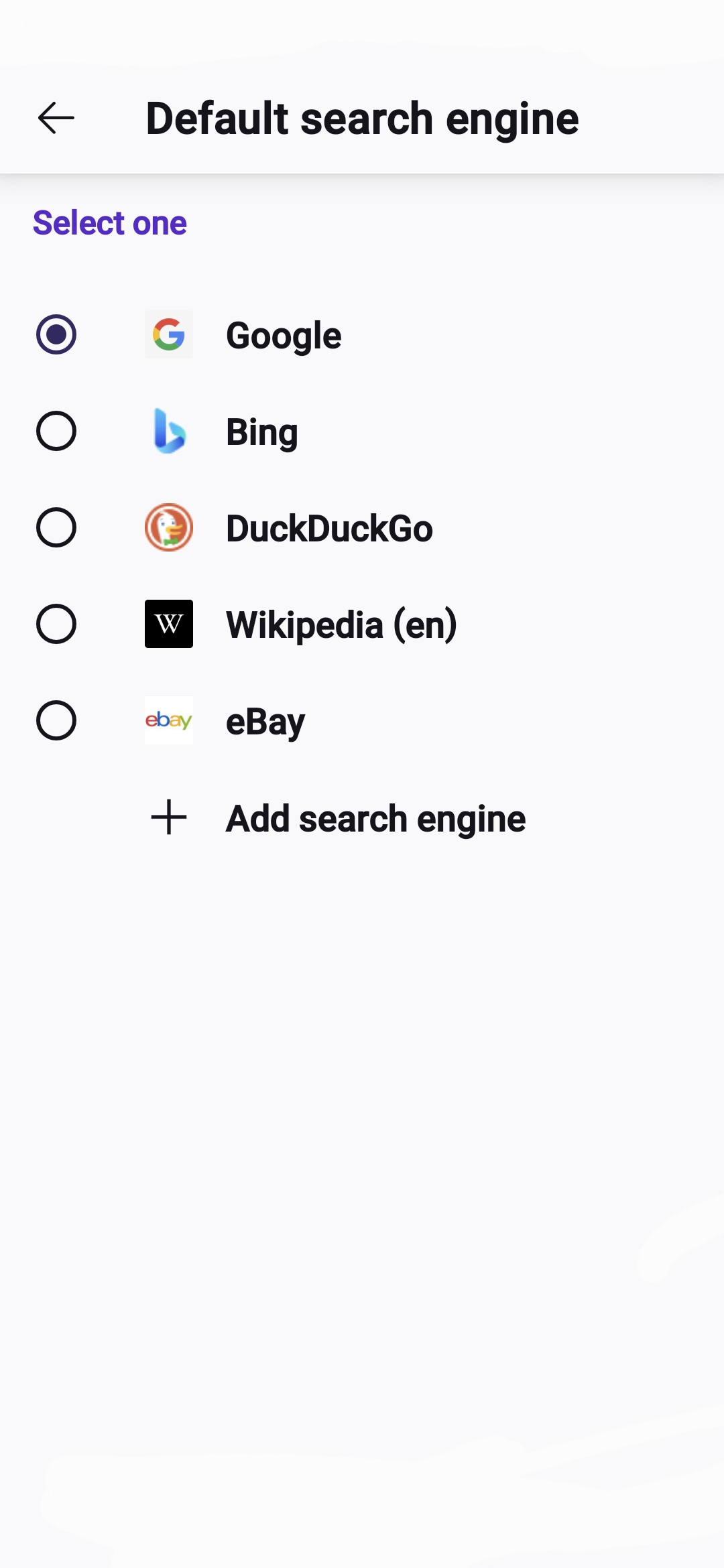Tap the eBay logo icon

click(x=169, y=720)
